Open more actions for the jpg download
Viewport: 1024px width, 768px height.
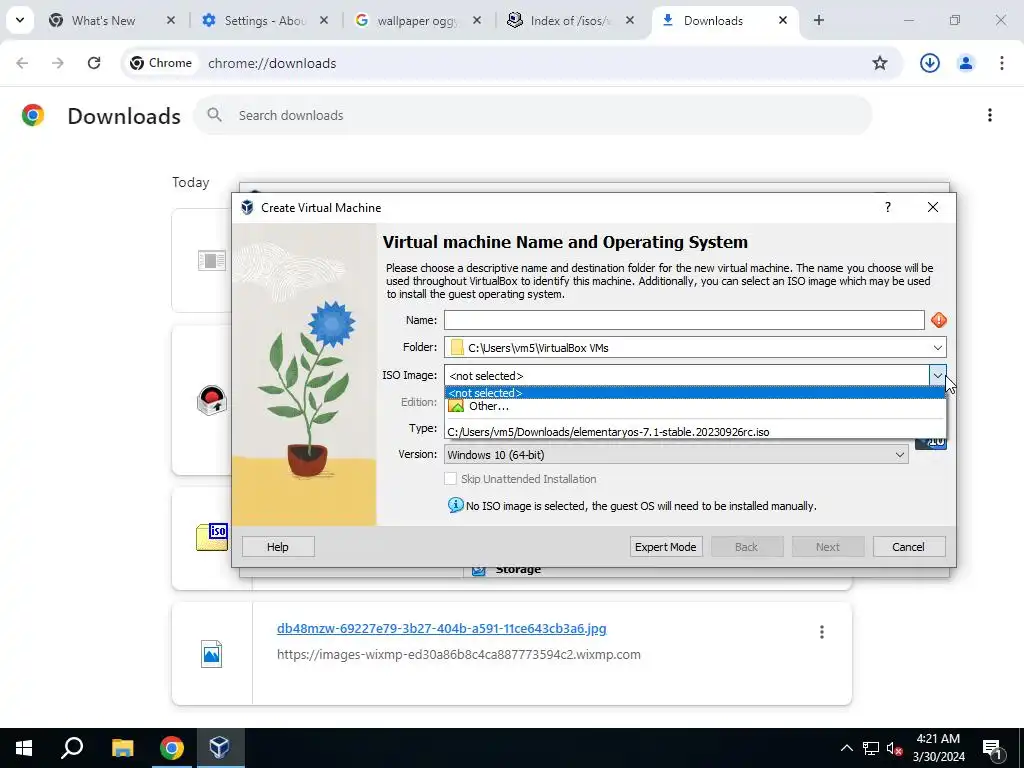(x=822, y=632)
